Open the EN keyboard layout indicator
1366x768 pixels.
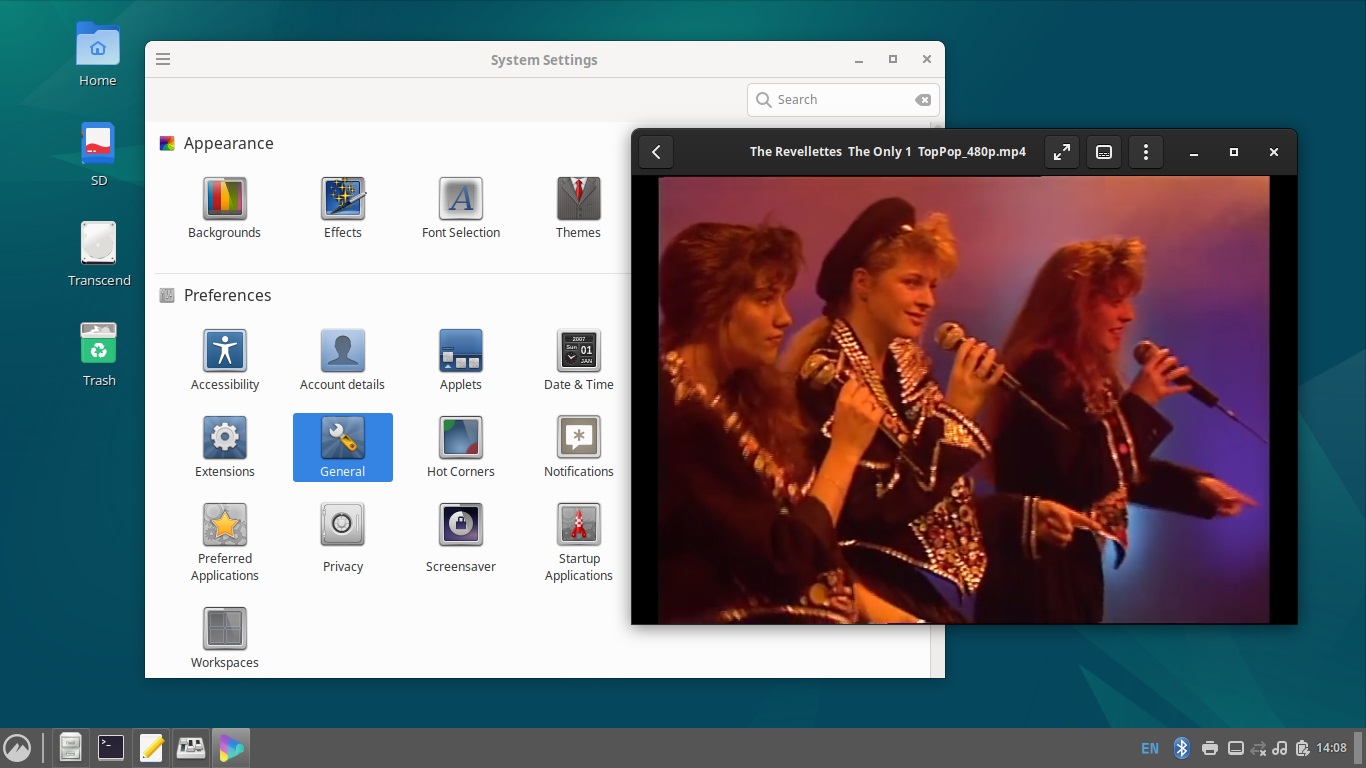(x=1150, y=748)
